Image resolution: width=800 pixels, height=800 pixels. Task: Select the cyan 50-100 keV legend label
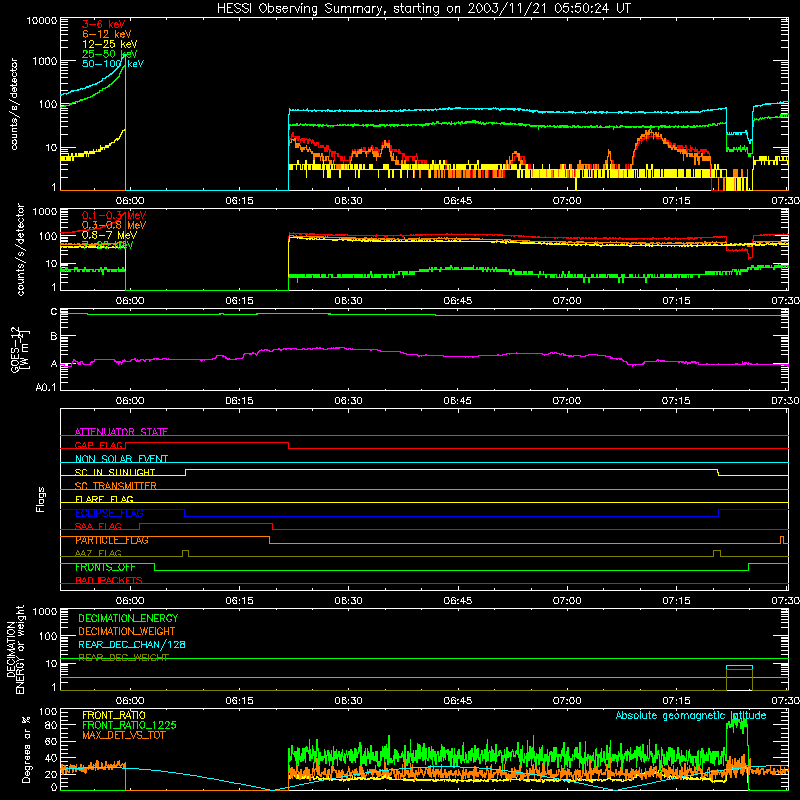[x=113, y=64]
